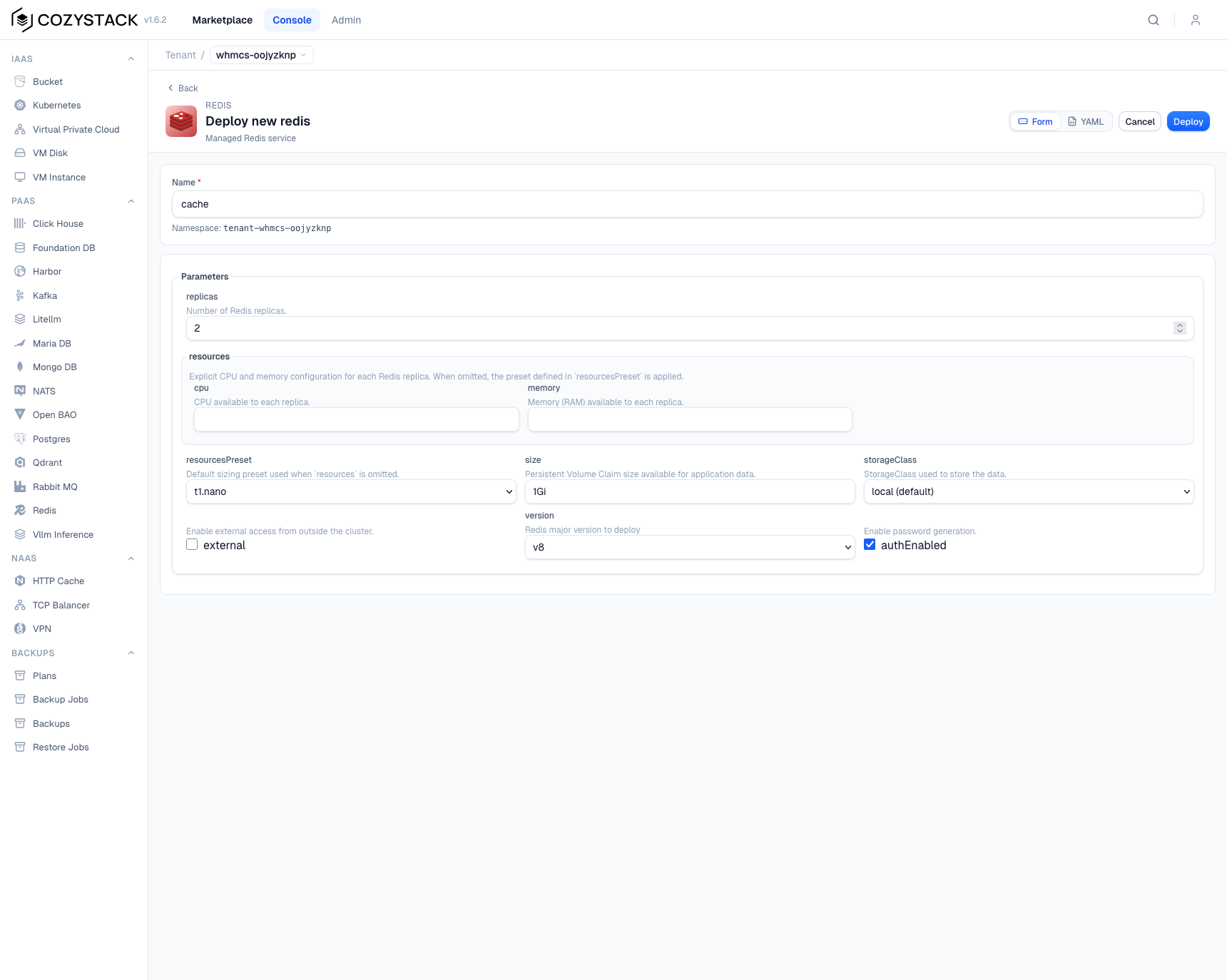Screen dimensions: 1227x980
Task: Click the Maria DB icon
Action: pyautogui.click(x=20, y=343)
